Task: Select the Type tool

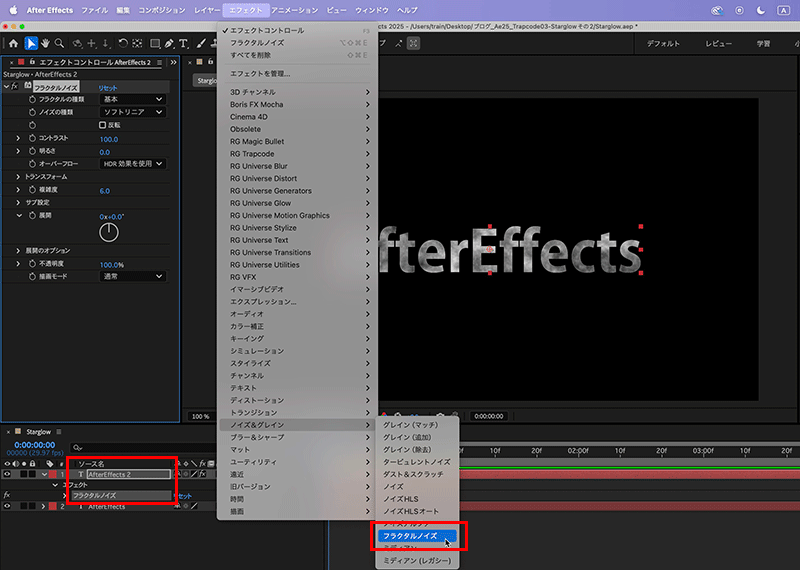Action: click(183, 43)
